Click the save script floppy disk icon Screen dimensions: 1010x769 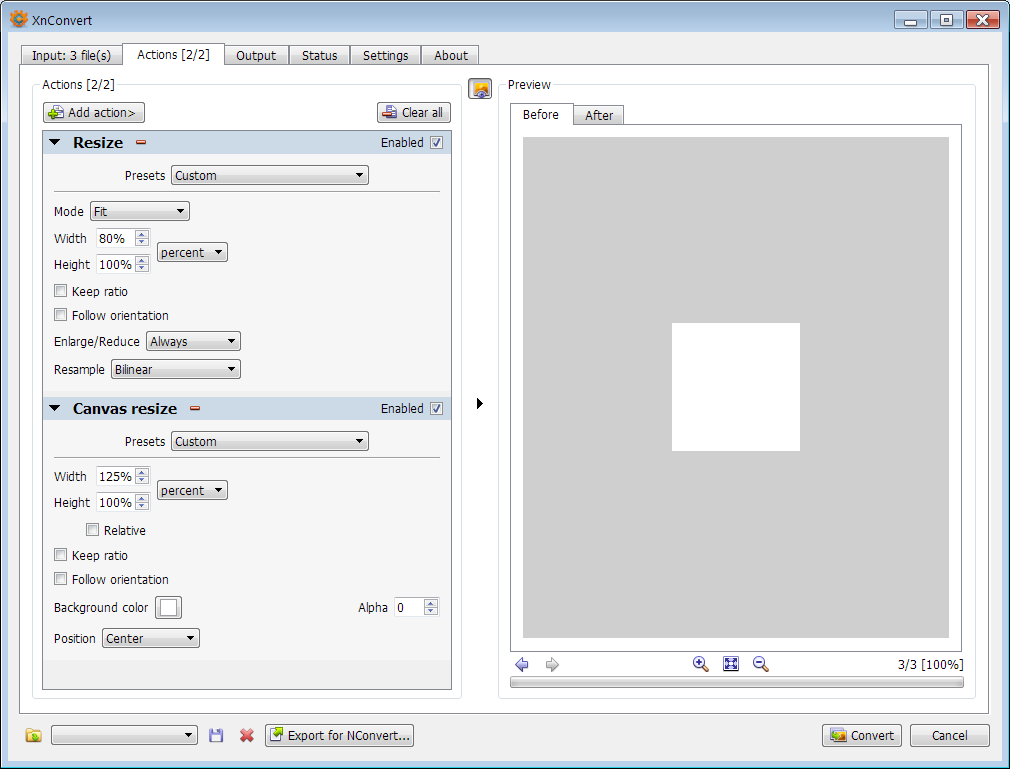(x=216, y=736)
